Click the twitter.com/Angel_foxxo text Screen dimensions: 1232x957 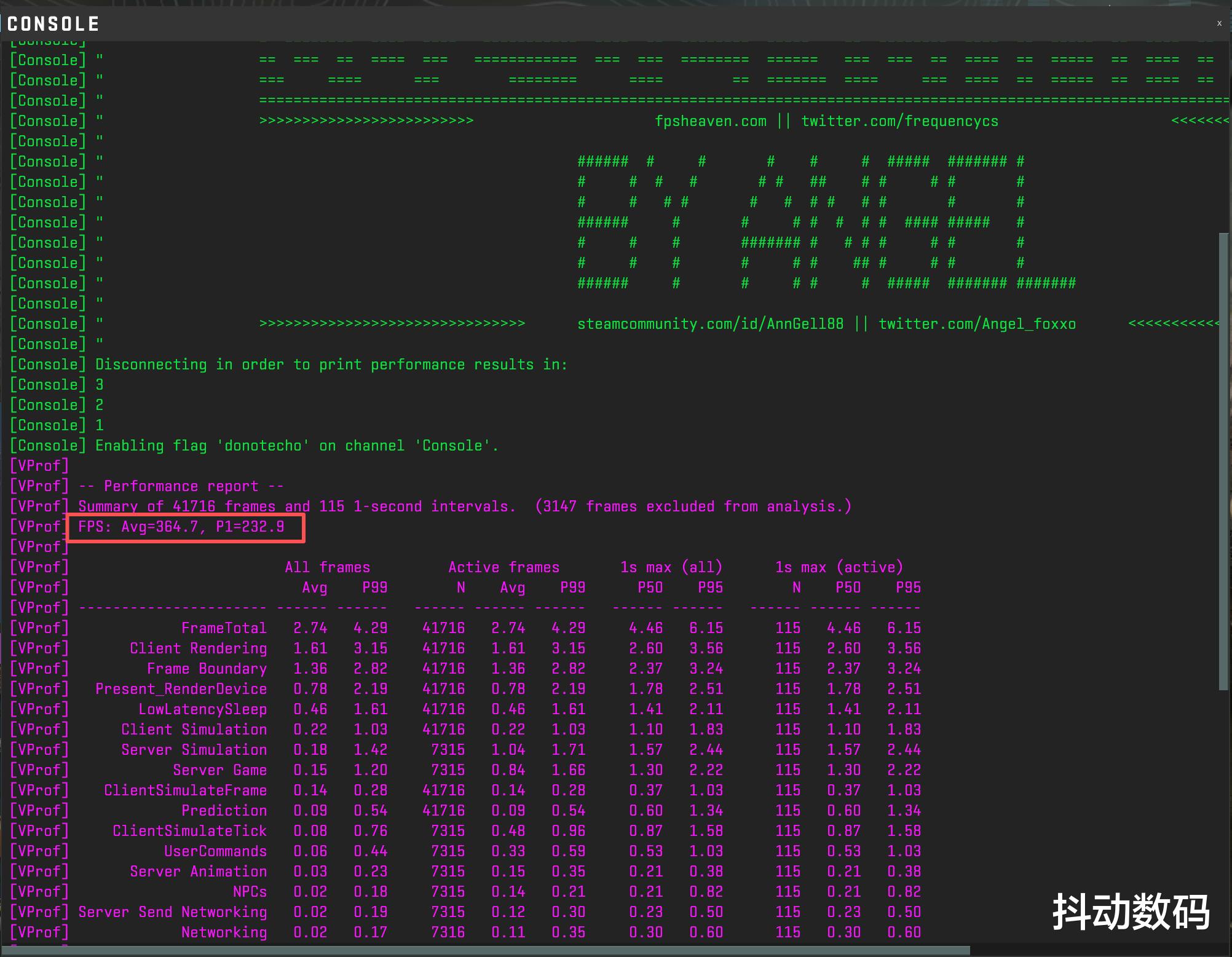pyautogui.click(x=977, y=324)
